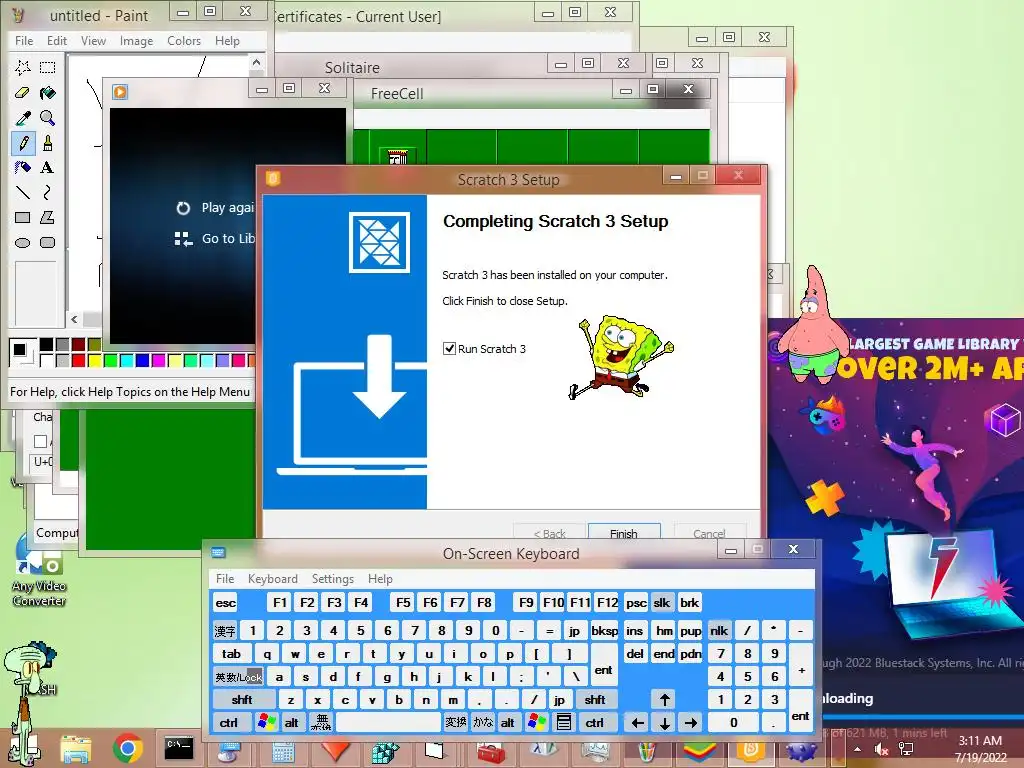
Task: Click Go to Library in Media Player
Action: pyautogui.click(x=216, y=239)
